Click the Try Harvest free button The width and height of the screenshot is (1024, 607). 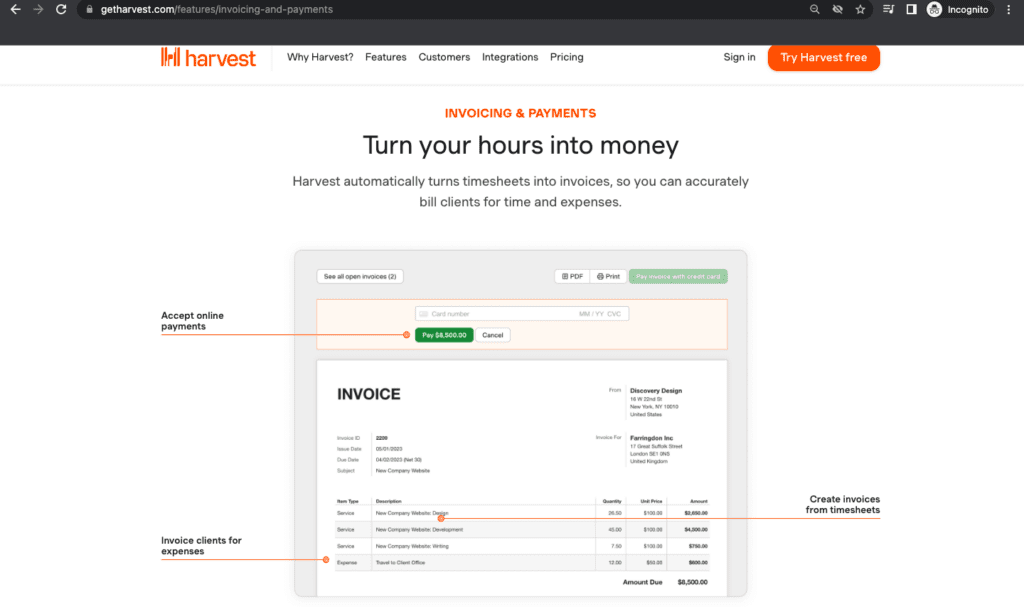(823, 58)
